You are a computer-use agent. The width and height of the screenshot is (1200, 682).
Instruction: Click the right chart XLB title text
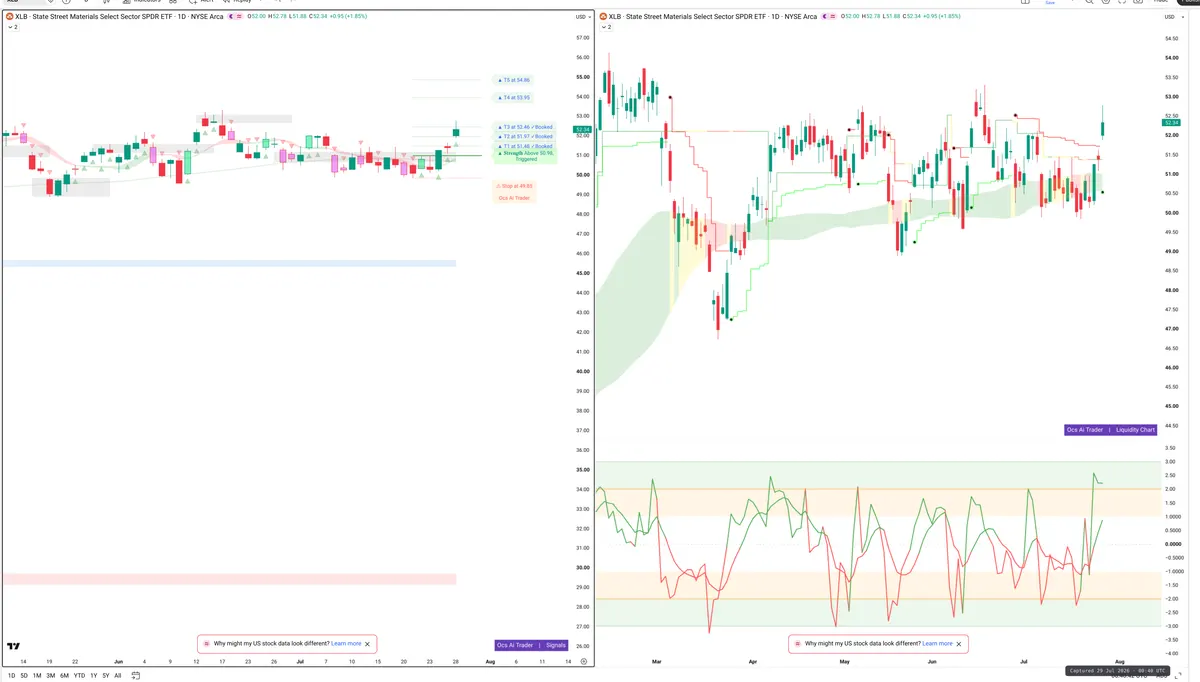[713, 17]
